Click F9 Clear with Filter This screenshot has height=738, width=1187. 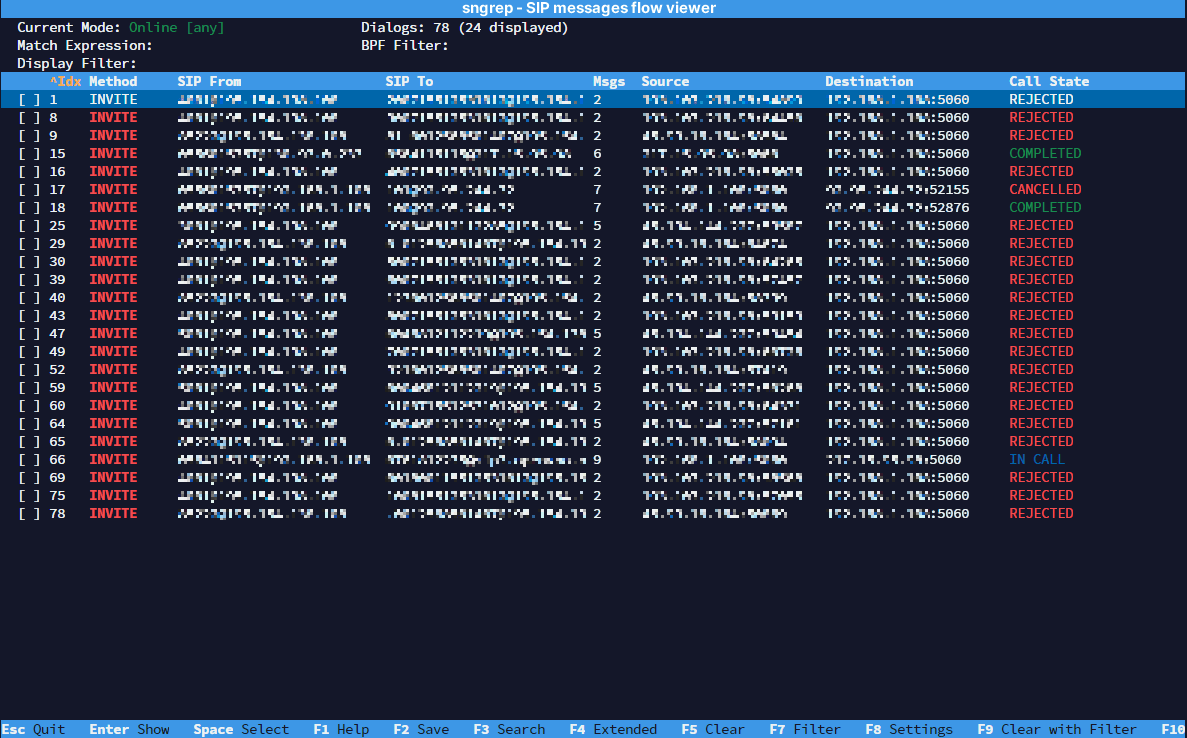1058,730
